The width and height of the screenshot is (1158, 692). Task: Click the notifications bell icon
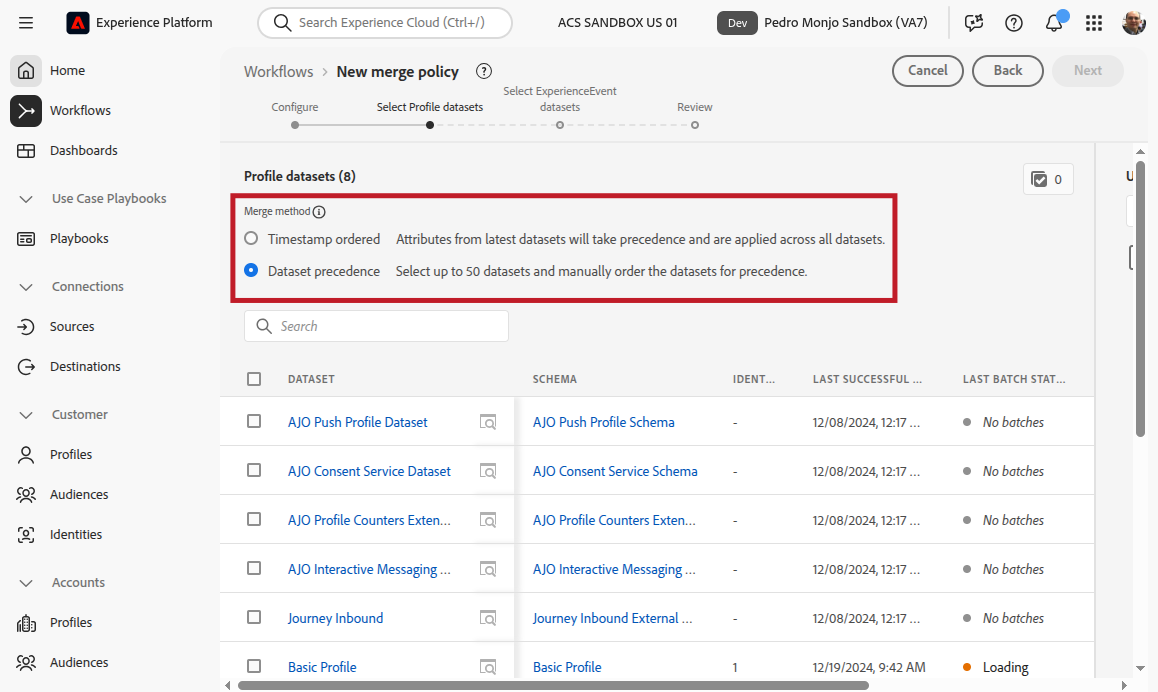point(1054,23)
